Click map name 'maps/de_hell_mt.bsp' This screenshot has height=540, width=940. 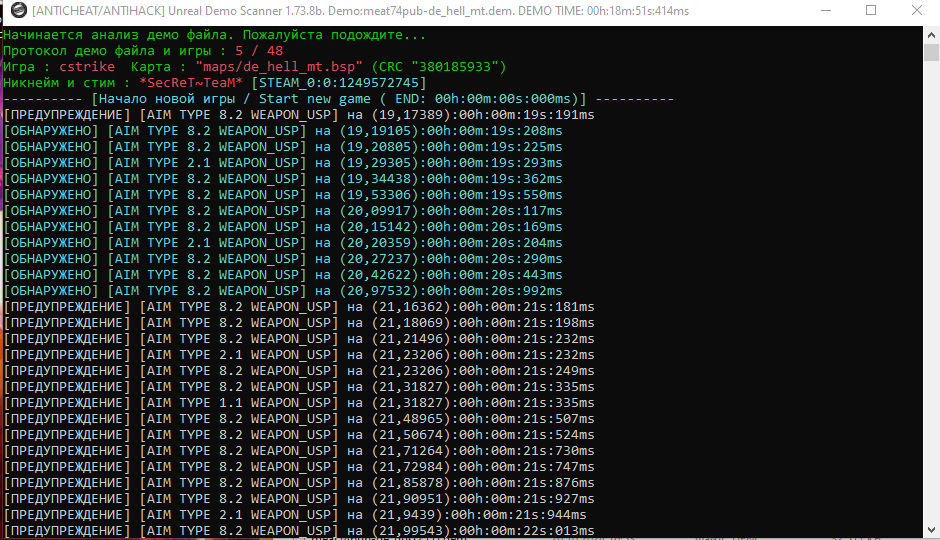(279, 67)
